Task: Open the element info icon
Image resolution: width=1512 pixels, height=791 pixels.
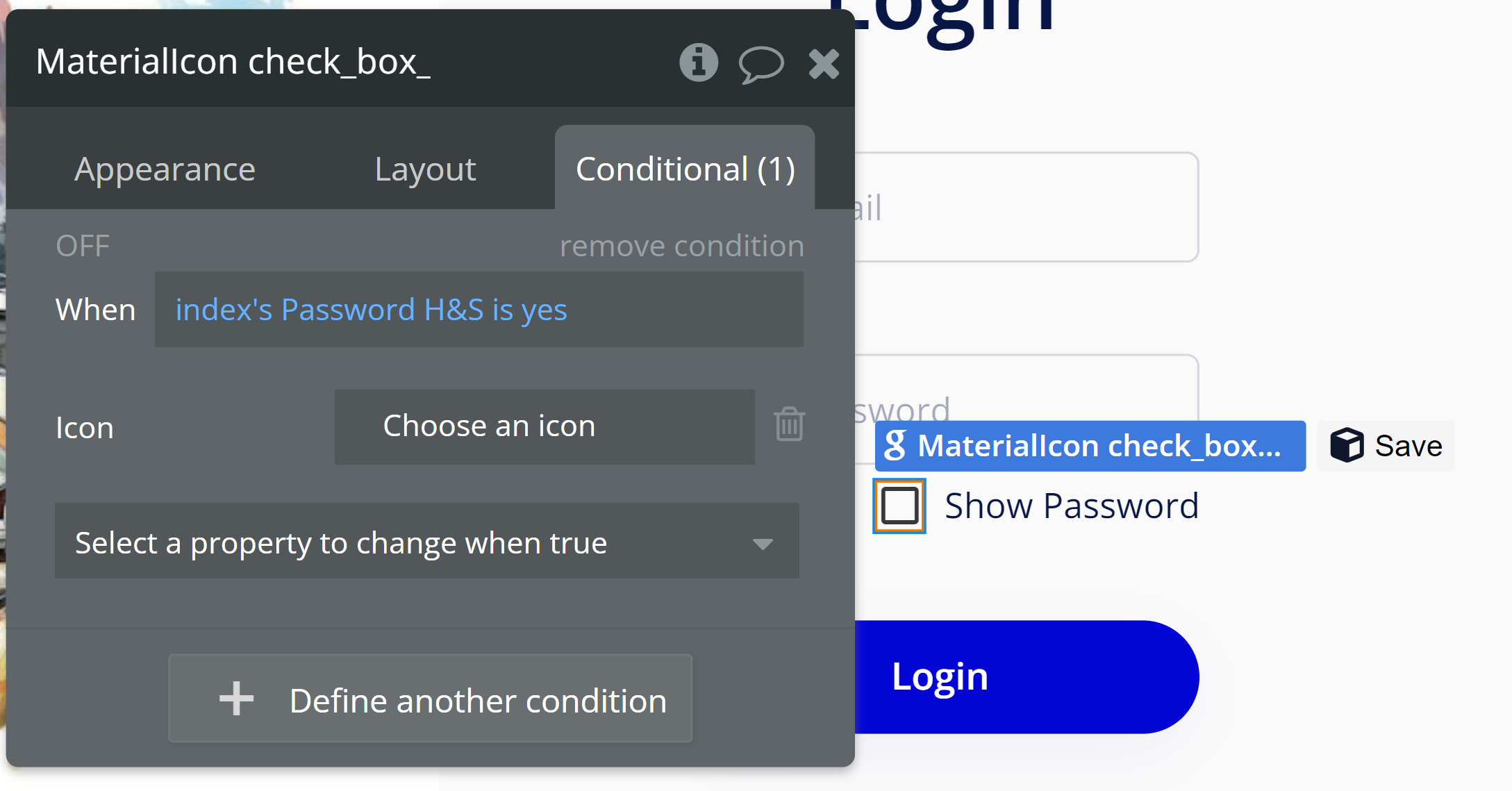Action: click(x=698, y=63)
